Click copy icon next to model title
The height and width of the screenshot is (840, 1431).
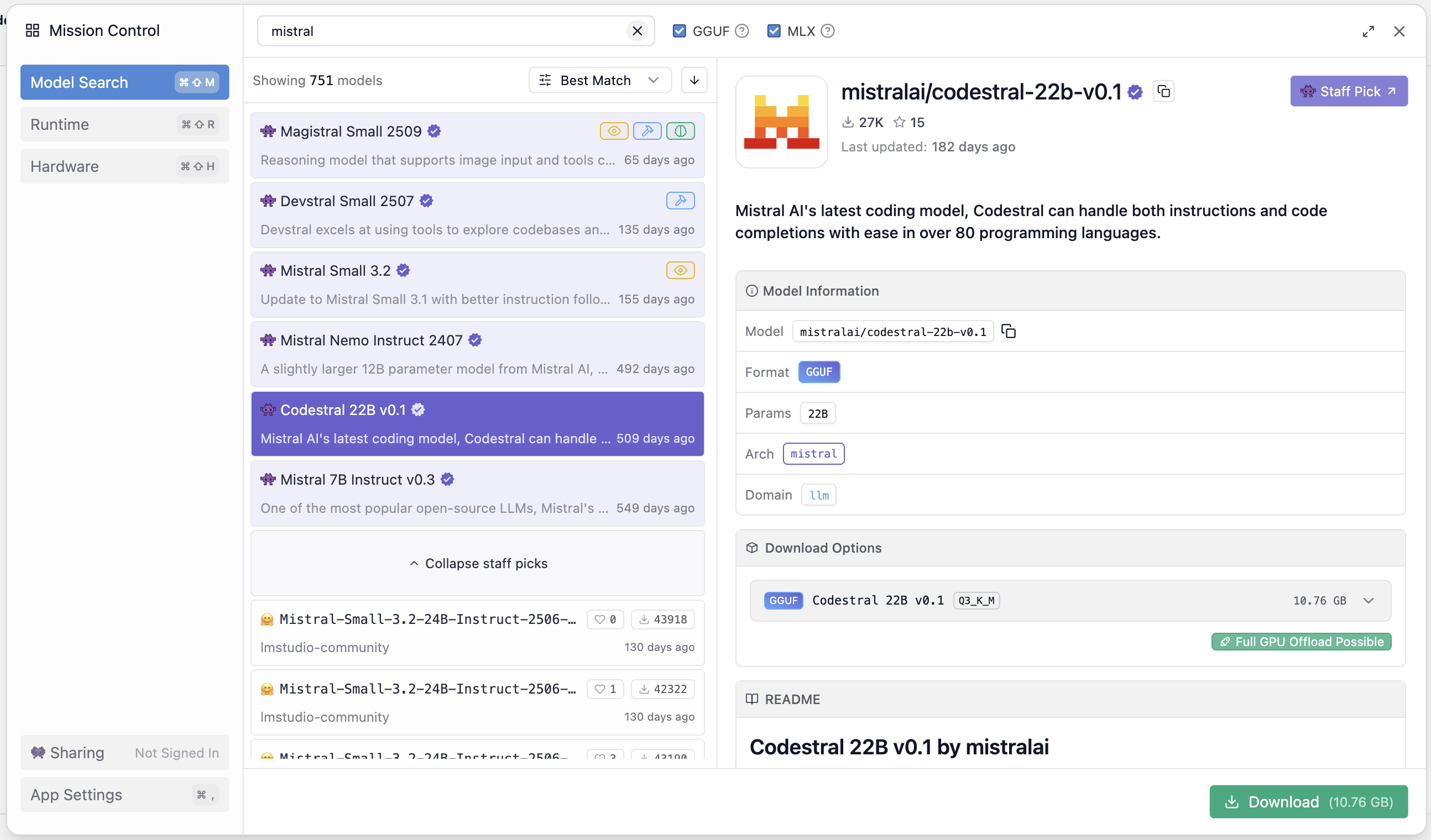tap(1163, 91)
